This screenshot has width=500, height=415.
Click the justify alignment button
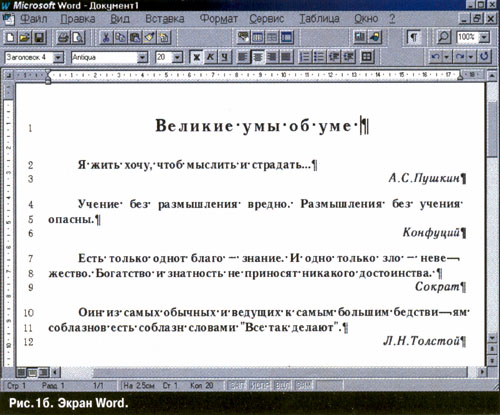pos(286,57)
